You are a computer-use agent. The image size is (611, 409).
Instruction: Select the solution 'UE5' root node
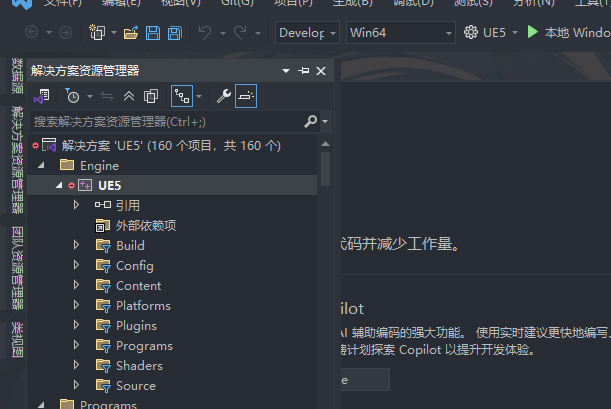pyautogui.click(x=173, y=146)
